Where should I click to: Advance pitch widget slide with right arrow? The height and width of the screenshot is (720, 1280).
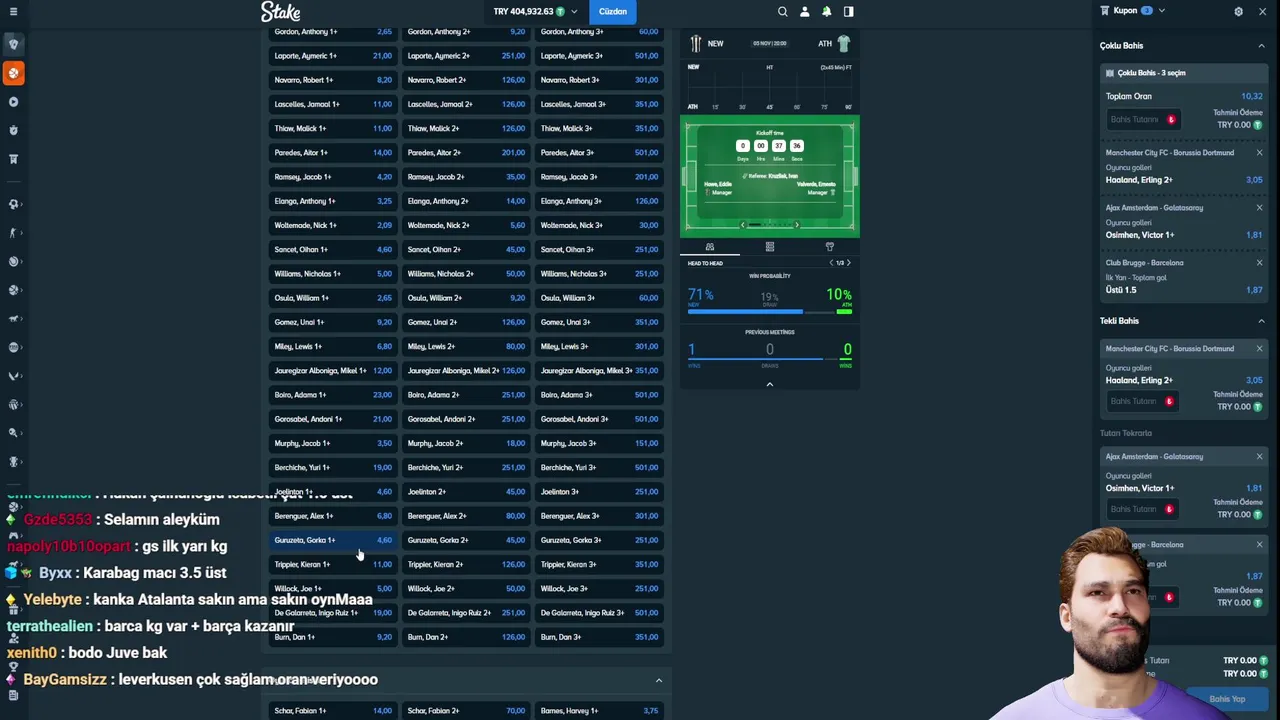coord(797,225)
